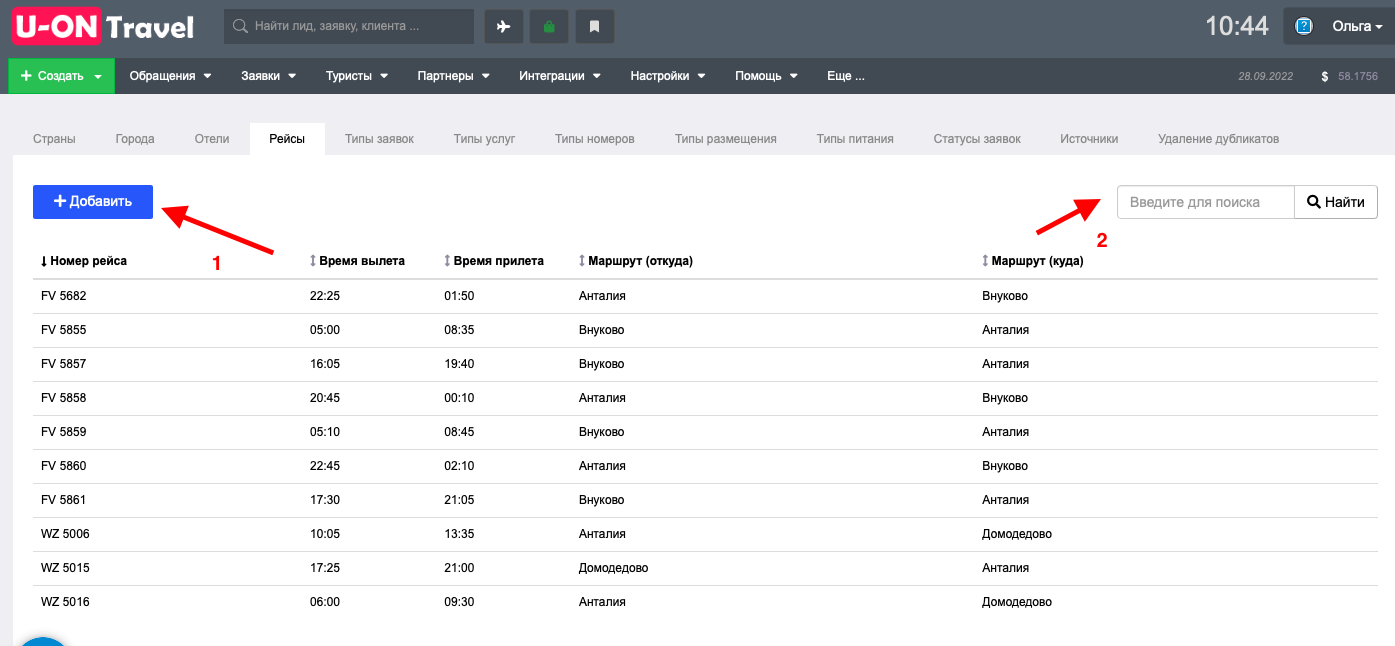Switch to the Типы размещения tab
Viewport: 1395px width, 646px height.
[x=726, y=139]
